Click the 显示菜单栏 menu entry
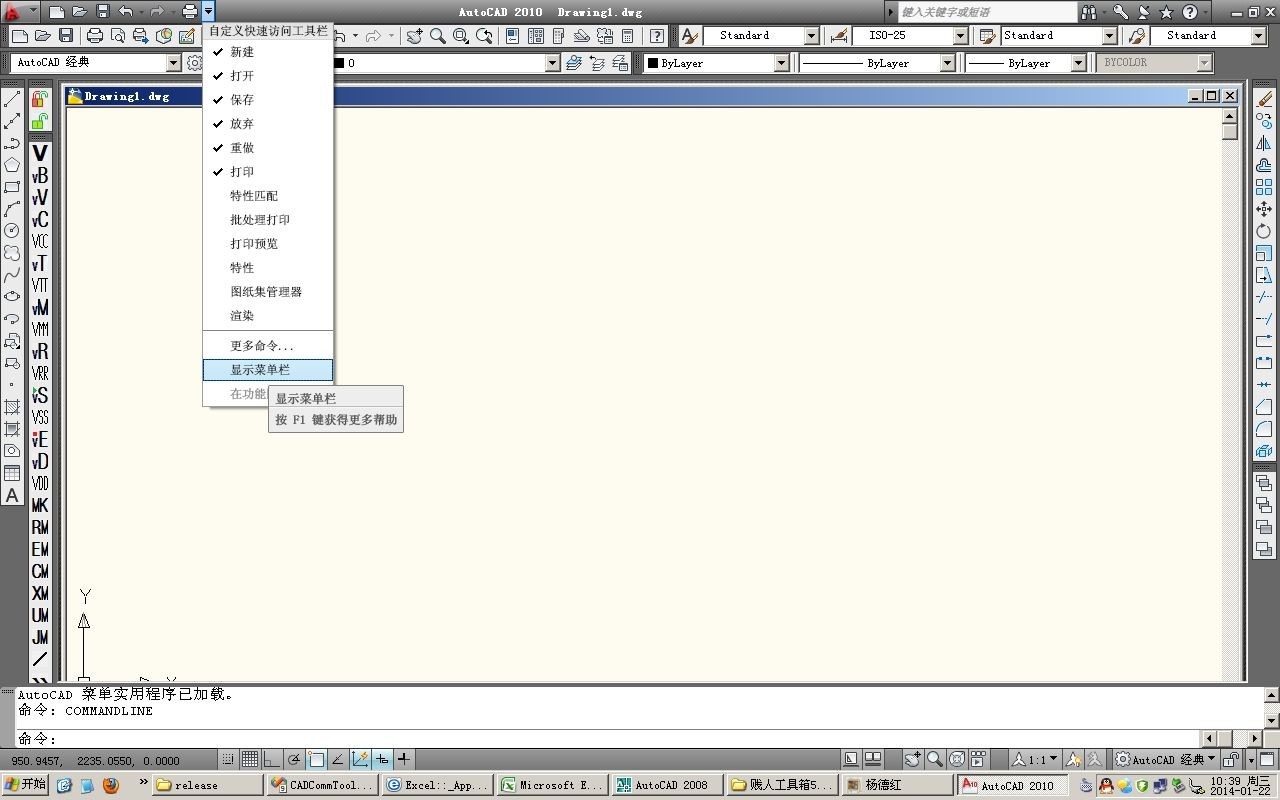The image size is (1280, 800). pyautogui.click(x=260, y=370)
